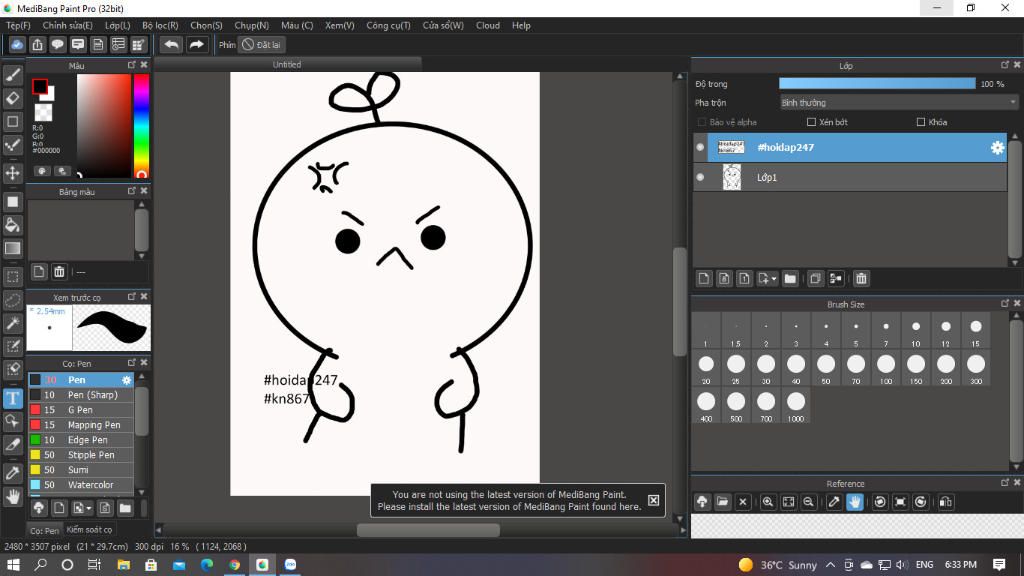
Task: Hide the #hoidap247 layer
Action: (x=700, y=148)
